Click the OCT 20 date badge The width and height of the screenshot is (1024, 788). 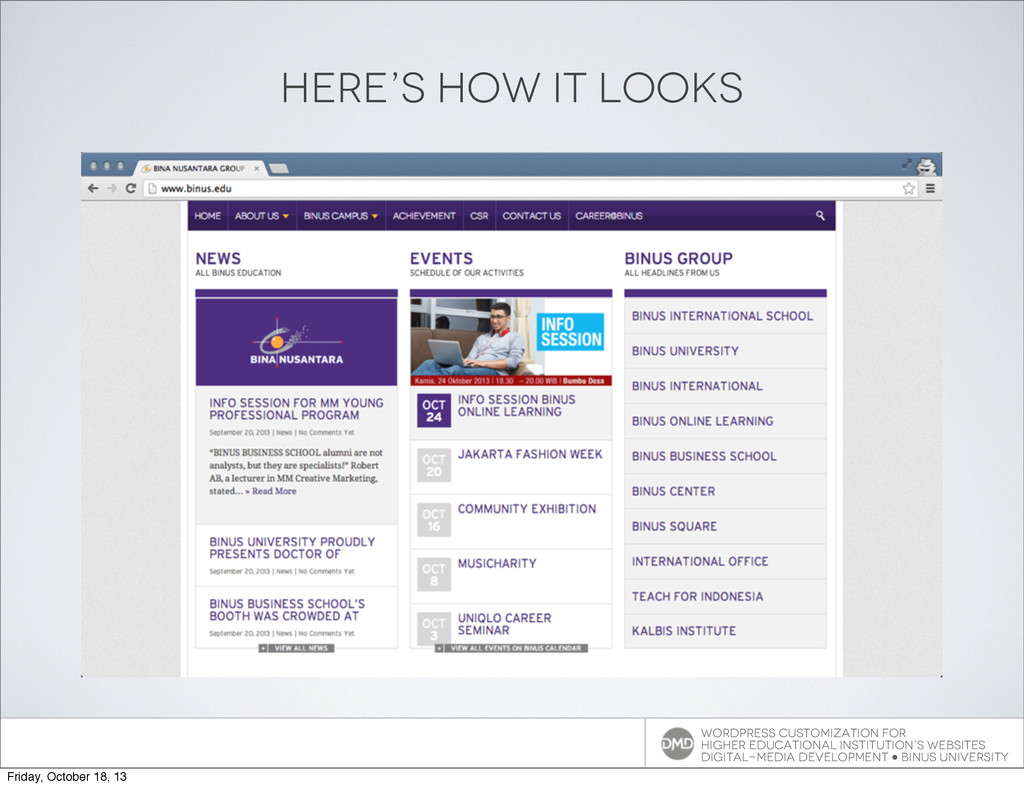pyautogui.click(x=434, y=465)
